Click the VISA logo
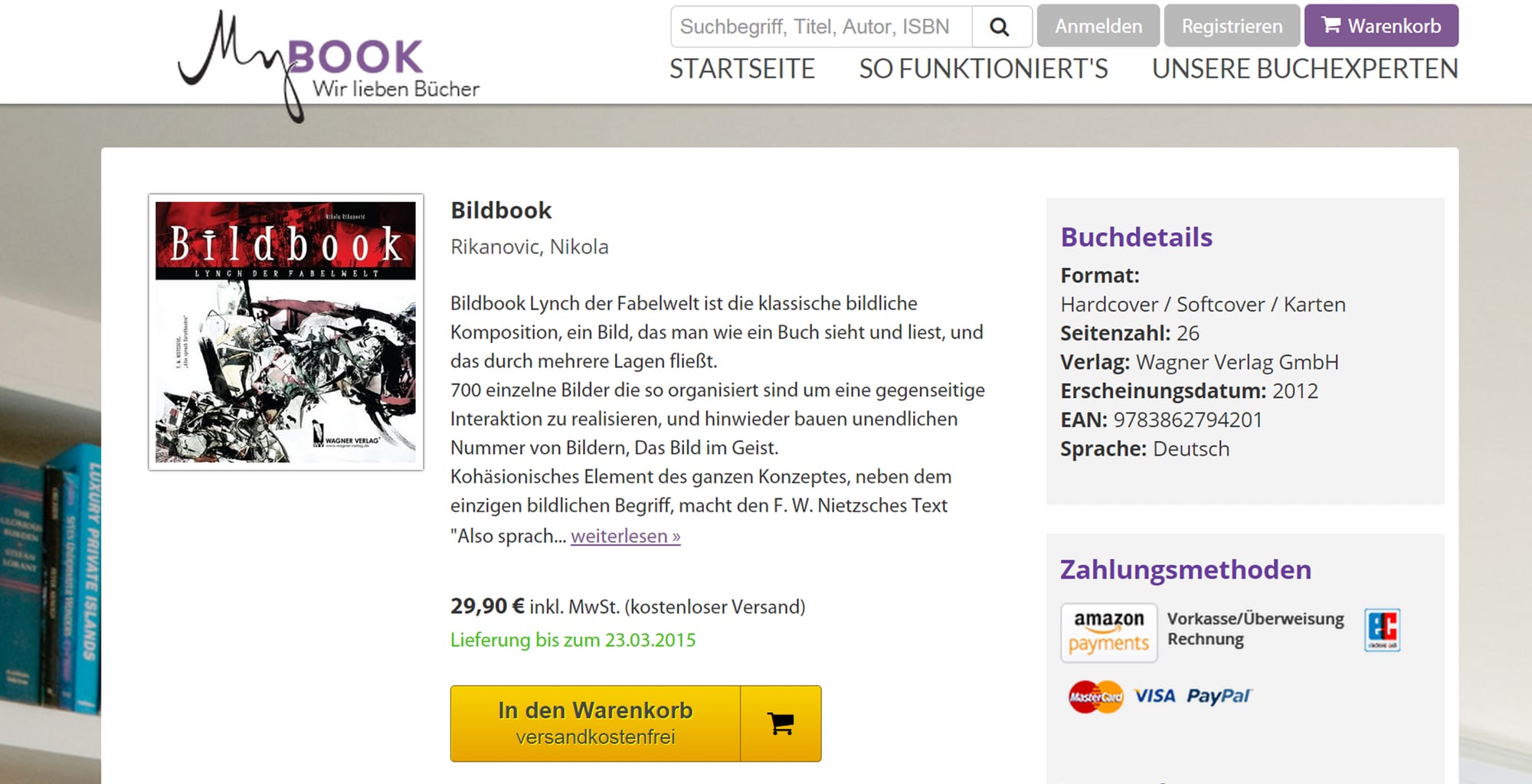This screenshot has height=784, width=1532. (x=1154, y=696)
